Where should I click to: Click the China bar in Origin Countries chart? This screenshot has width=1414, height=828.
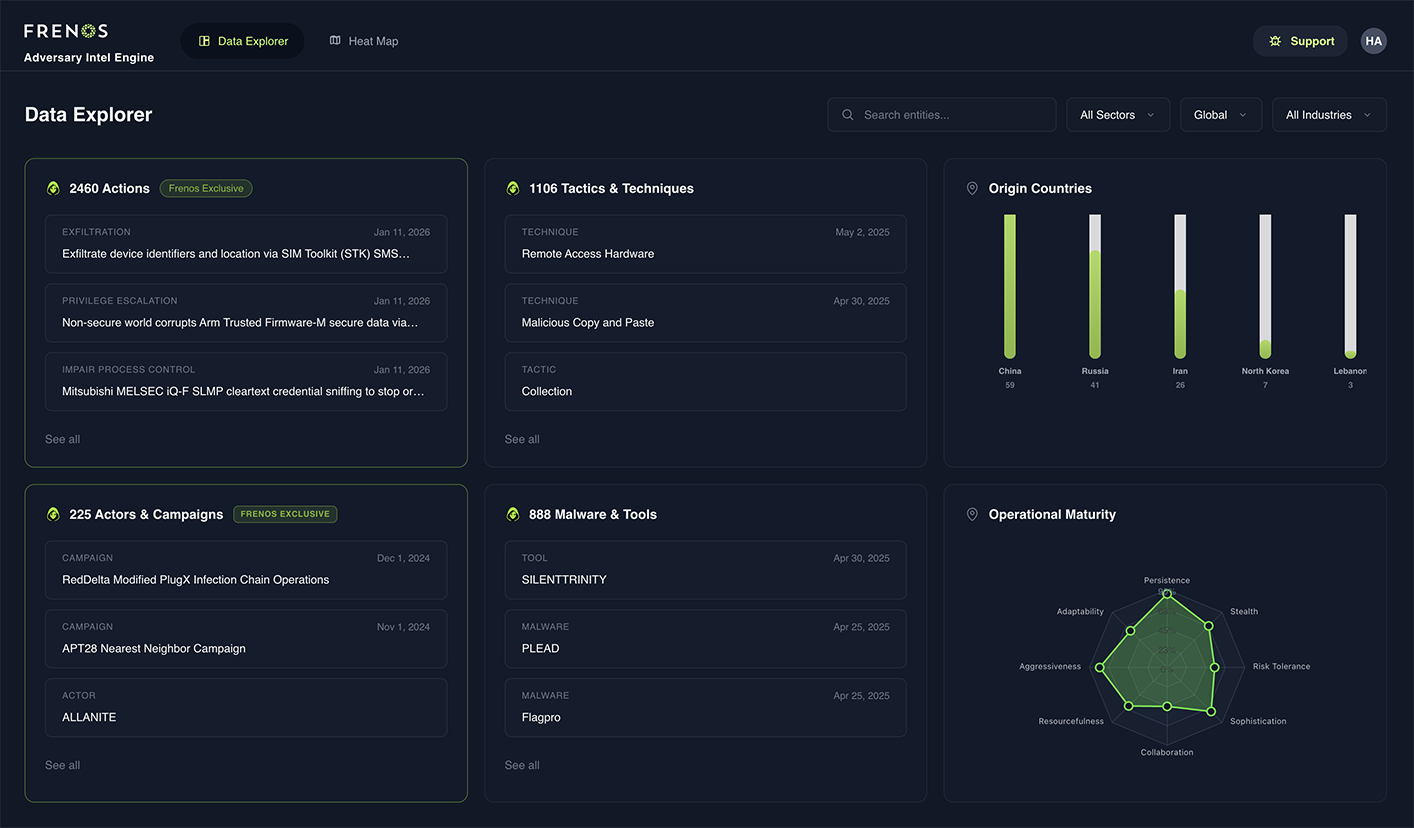(x=1009, y=285)
